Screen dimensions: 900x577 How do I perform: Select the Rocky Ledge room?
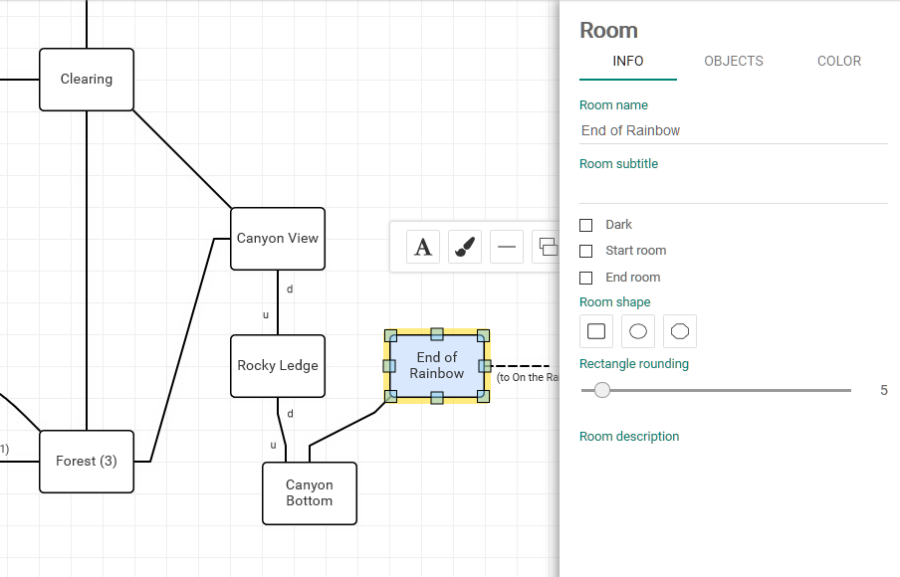[x=278, y=366]
